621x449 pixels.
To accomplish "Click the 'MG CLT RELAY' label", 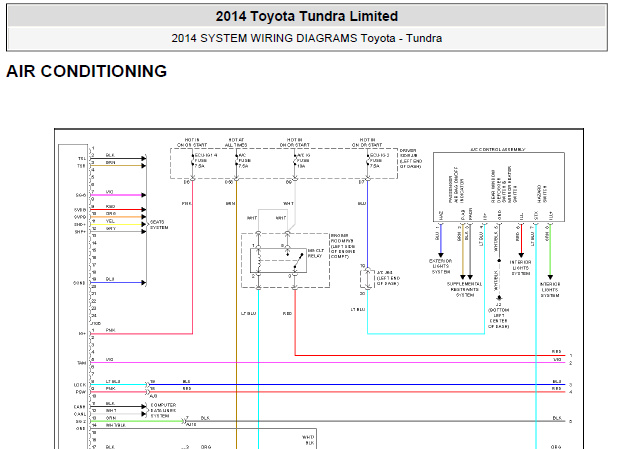I will [x=316, y=253].
